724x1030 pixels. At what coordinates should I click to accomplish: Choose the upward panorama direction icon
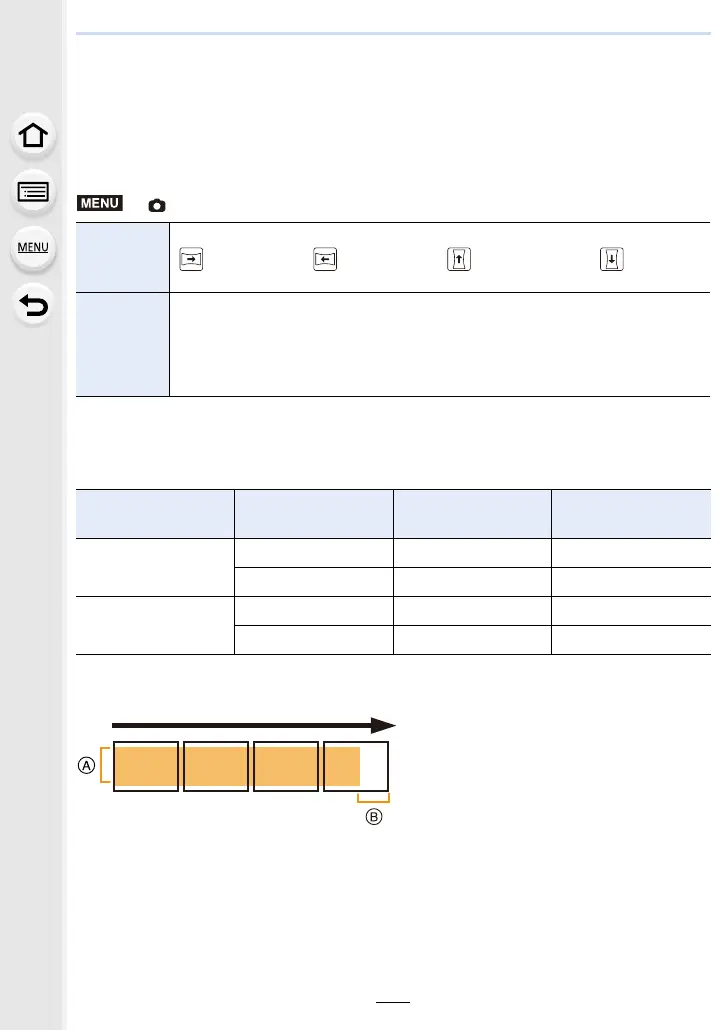point(459,259)
